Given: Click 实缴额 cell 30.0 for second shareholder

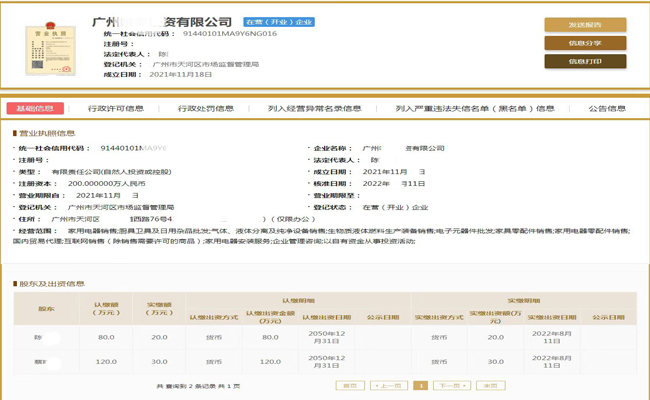Looking at the screenshot, I should tap(159, 362).
